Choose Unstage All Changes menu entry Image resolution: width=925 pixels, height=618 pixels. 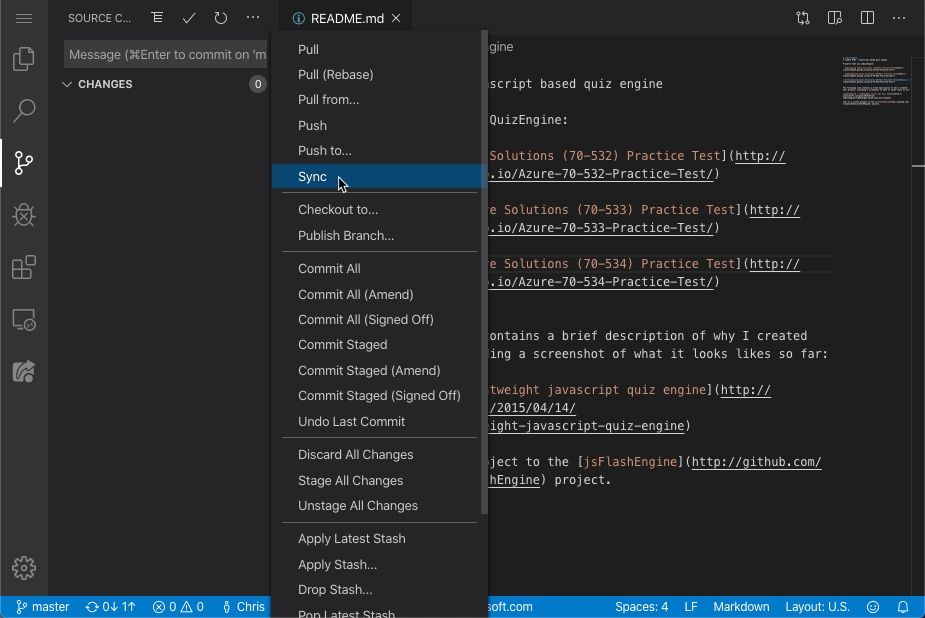(379, 506)
